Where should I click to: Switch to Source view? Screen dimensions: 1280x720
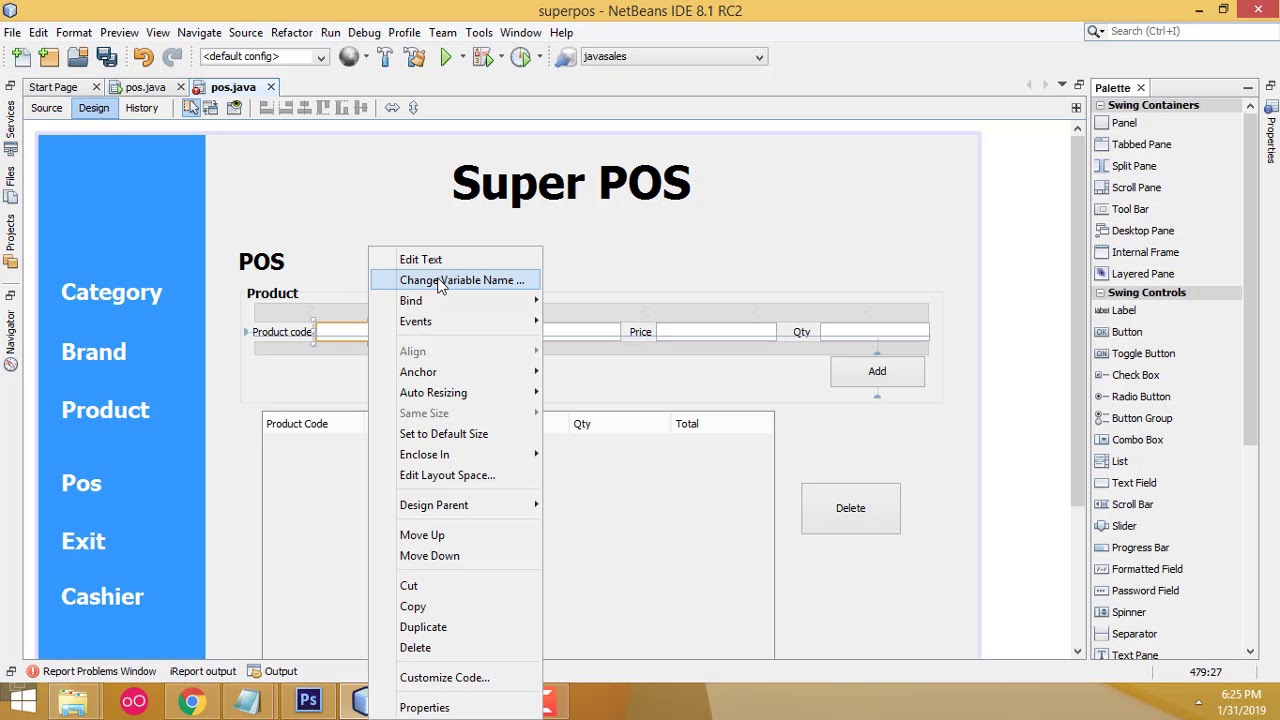click(x=46, y=108)
